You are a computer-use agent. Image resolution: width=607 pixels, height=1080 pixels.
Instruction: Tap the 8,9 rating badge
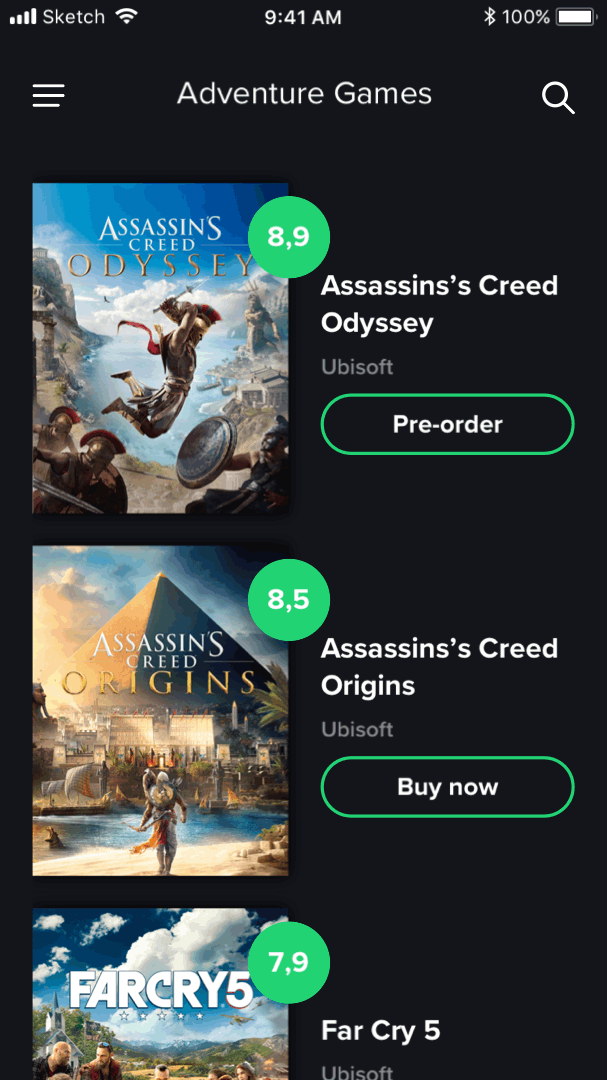289,237
